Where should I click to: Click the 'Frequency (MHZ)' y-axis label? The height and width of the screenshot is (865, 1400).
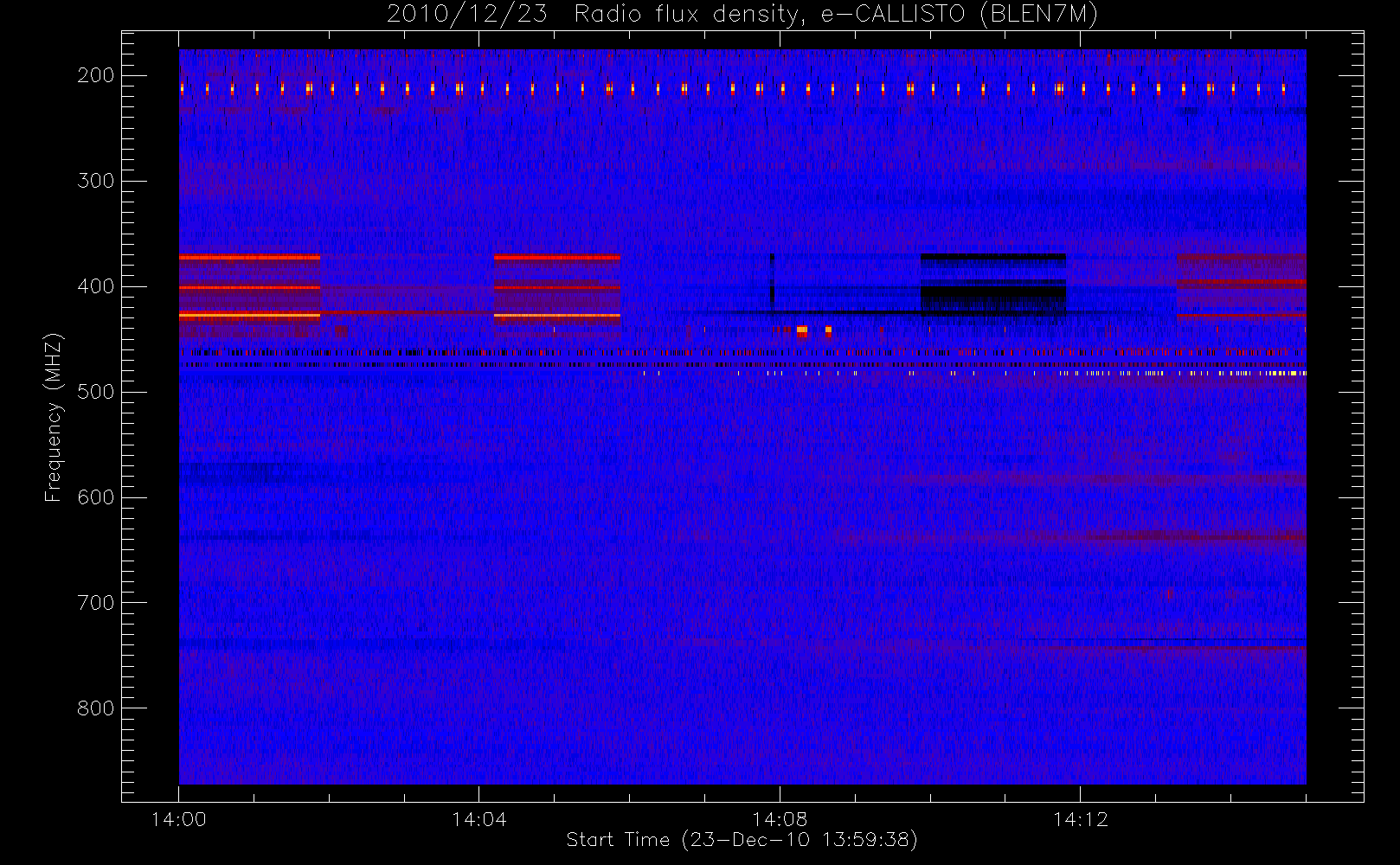pyautogui.click(x=54, y=417)
